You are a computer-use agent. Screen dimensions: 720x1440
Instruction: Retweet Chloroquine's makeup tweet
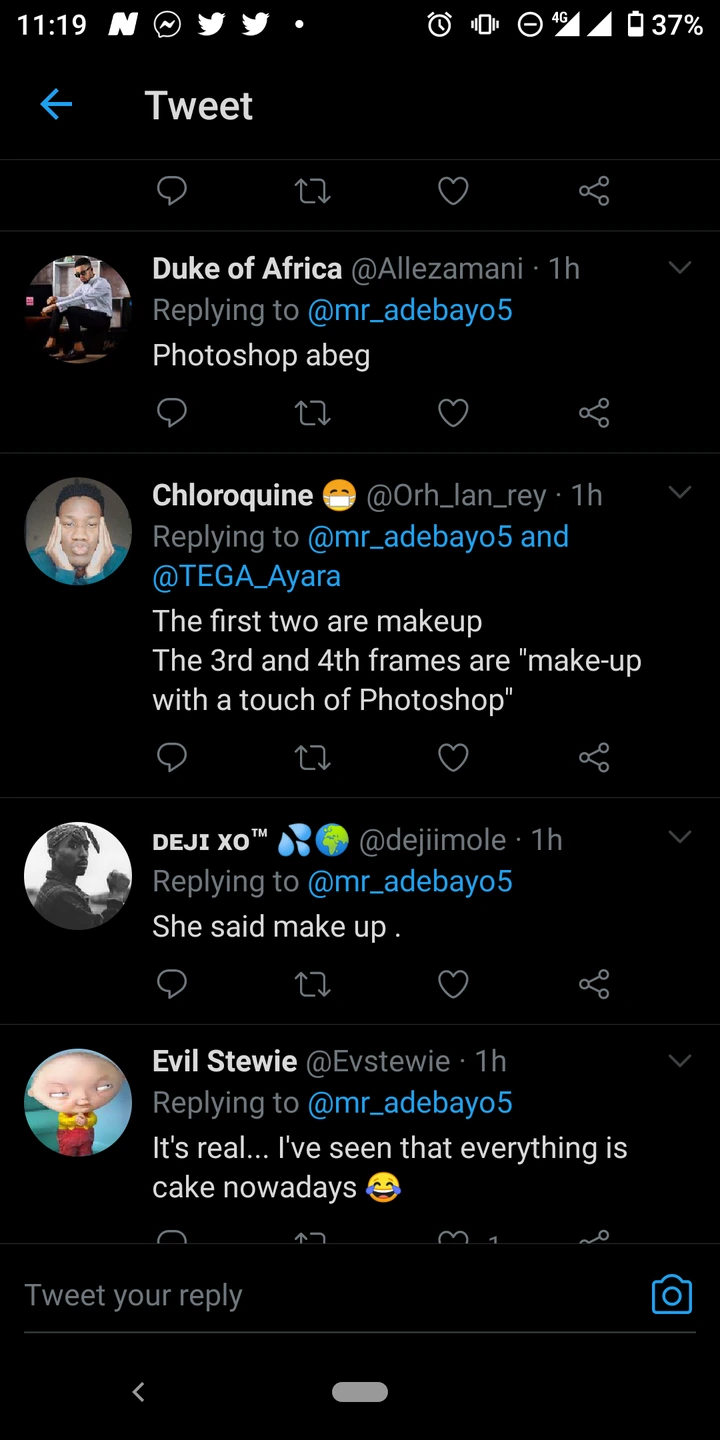pos(313,757)
